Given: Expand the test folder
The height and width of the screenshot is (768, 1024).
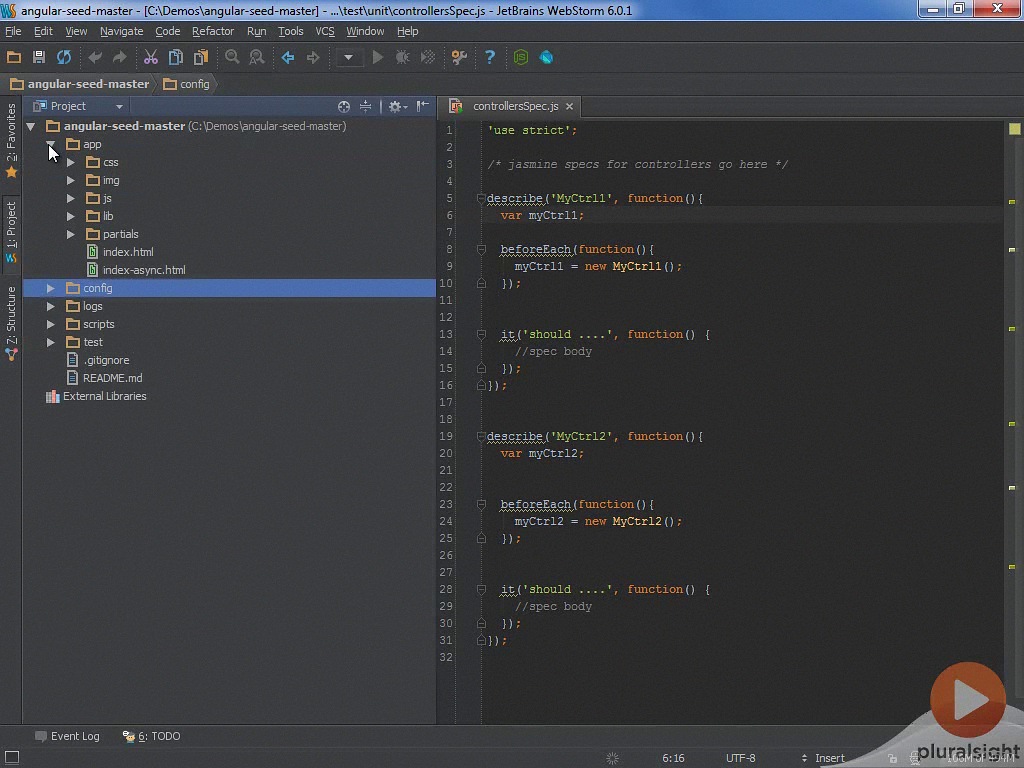Looking at the screenshot, I should pos(50,342).
